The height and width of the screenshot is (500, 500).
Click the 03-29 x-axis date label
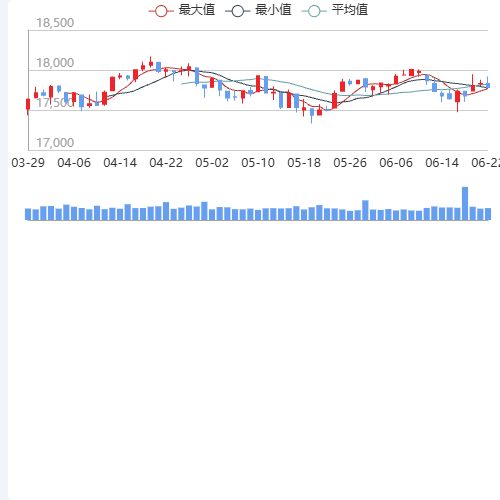click(x=28, y=163)
